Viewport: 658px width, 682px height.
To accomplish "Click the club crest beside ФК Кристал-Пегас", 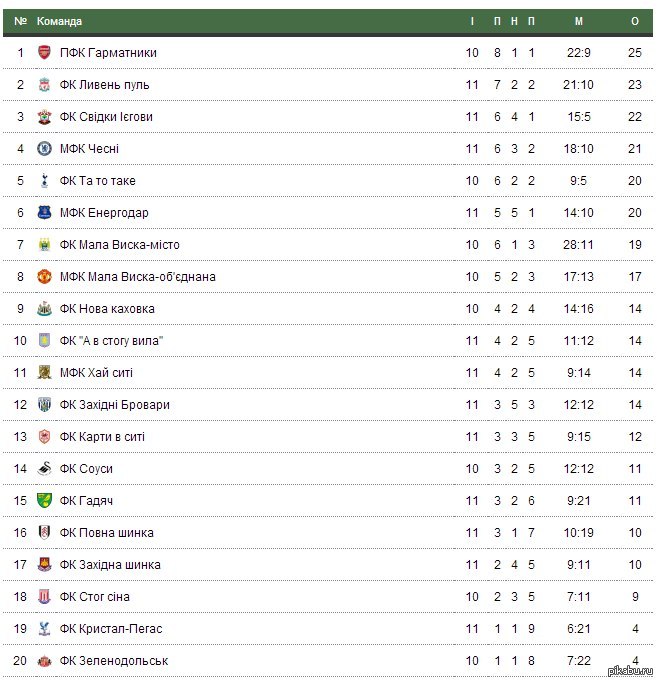I will [44, 628].
